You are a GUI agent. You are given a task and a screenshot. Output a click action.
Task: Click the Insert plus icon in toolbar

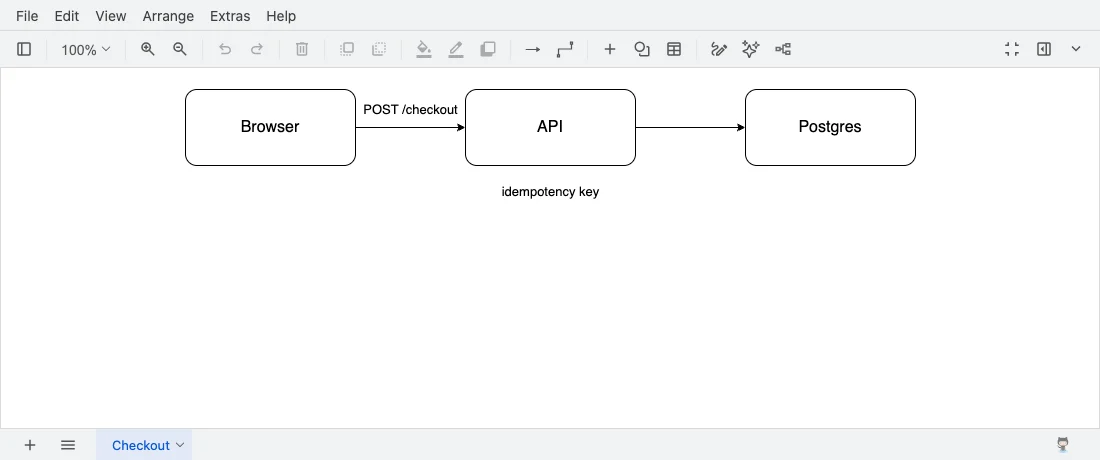pos(610,49)
